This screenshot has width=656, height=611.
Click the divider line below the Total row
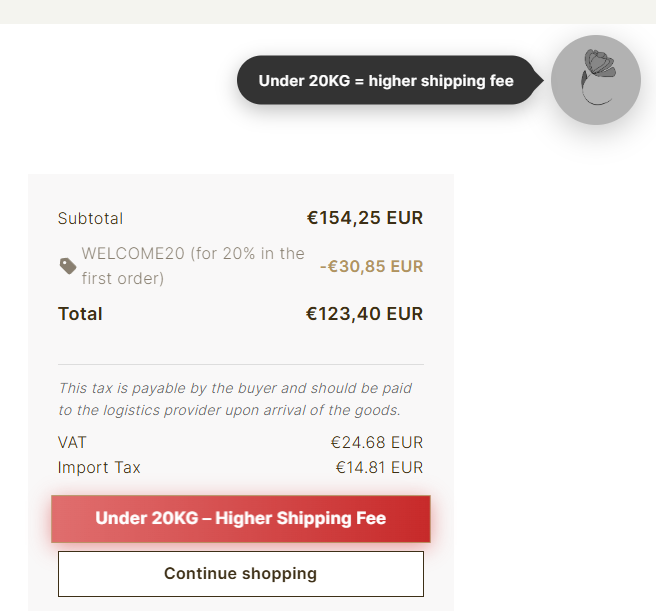pos(241,364)
